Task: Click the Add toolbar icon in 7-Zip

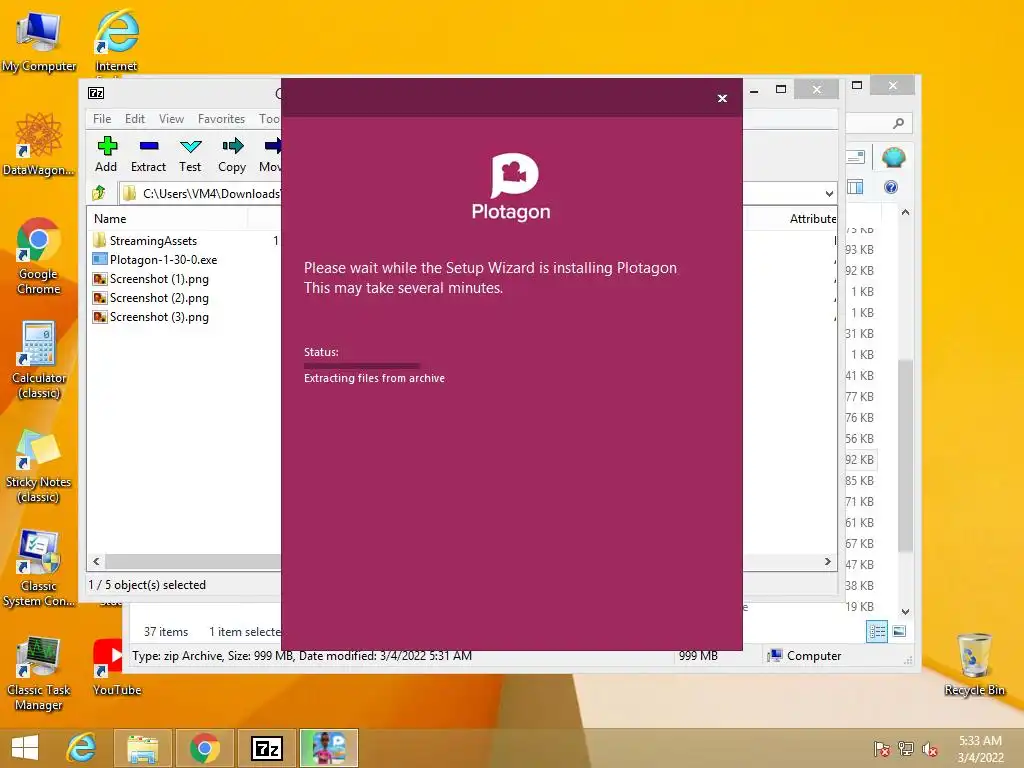Action: tap(106, 155)
